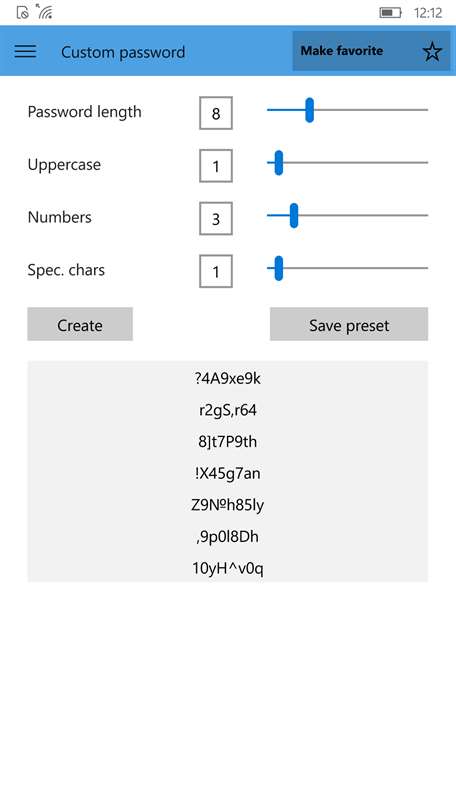The height and width of the screenshot is (810, 456).
Task: Focus the Uppercase count value box
Action: (x=216, y=166)
